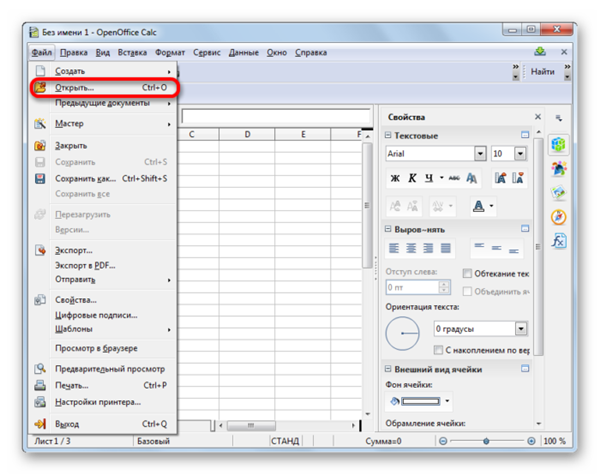This screenshot has height=475, width=600.
Task: Click the Save As floppy icon
Action: [x=40, y=178]
